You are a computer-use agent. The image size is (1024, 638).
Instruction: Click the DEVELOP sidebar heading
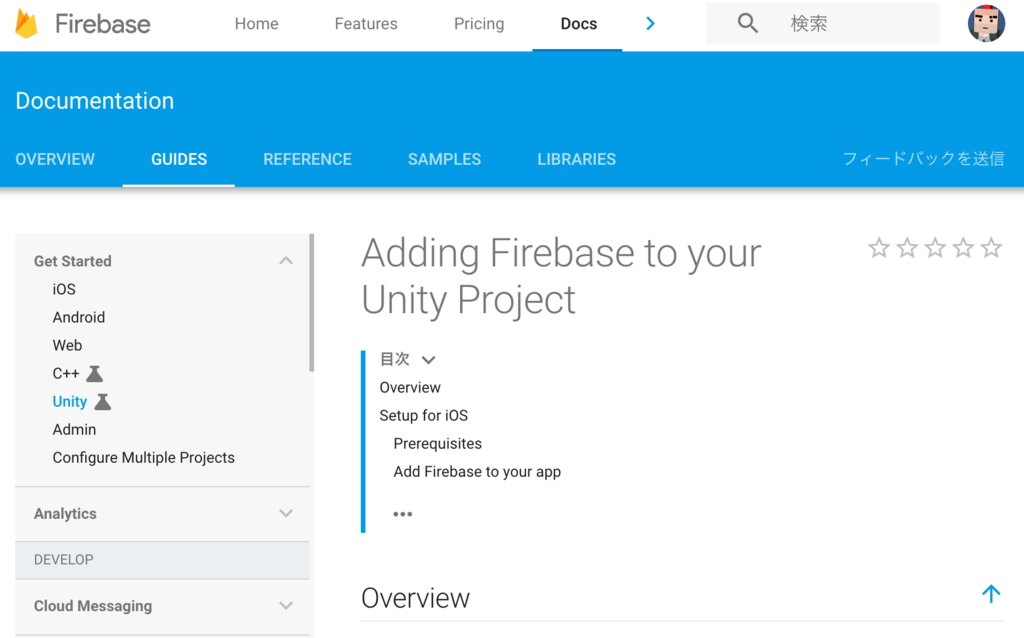point(64,560)
